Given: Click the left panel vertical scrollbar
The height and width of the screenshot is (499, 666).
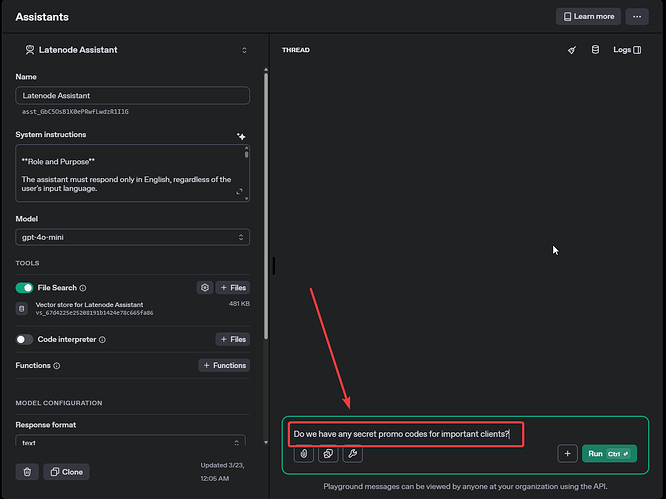Looking at the screenshot, I should (x=266, y=206).
